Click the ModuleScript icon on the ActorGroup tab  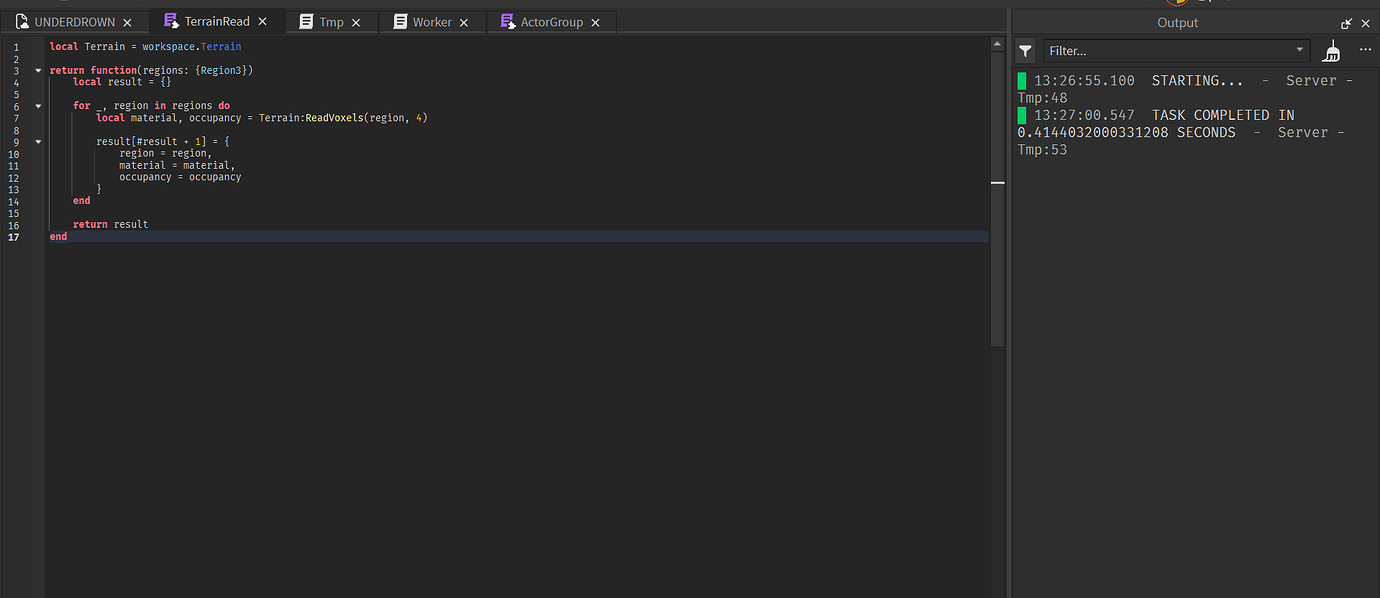[x=506, y=21]
